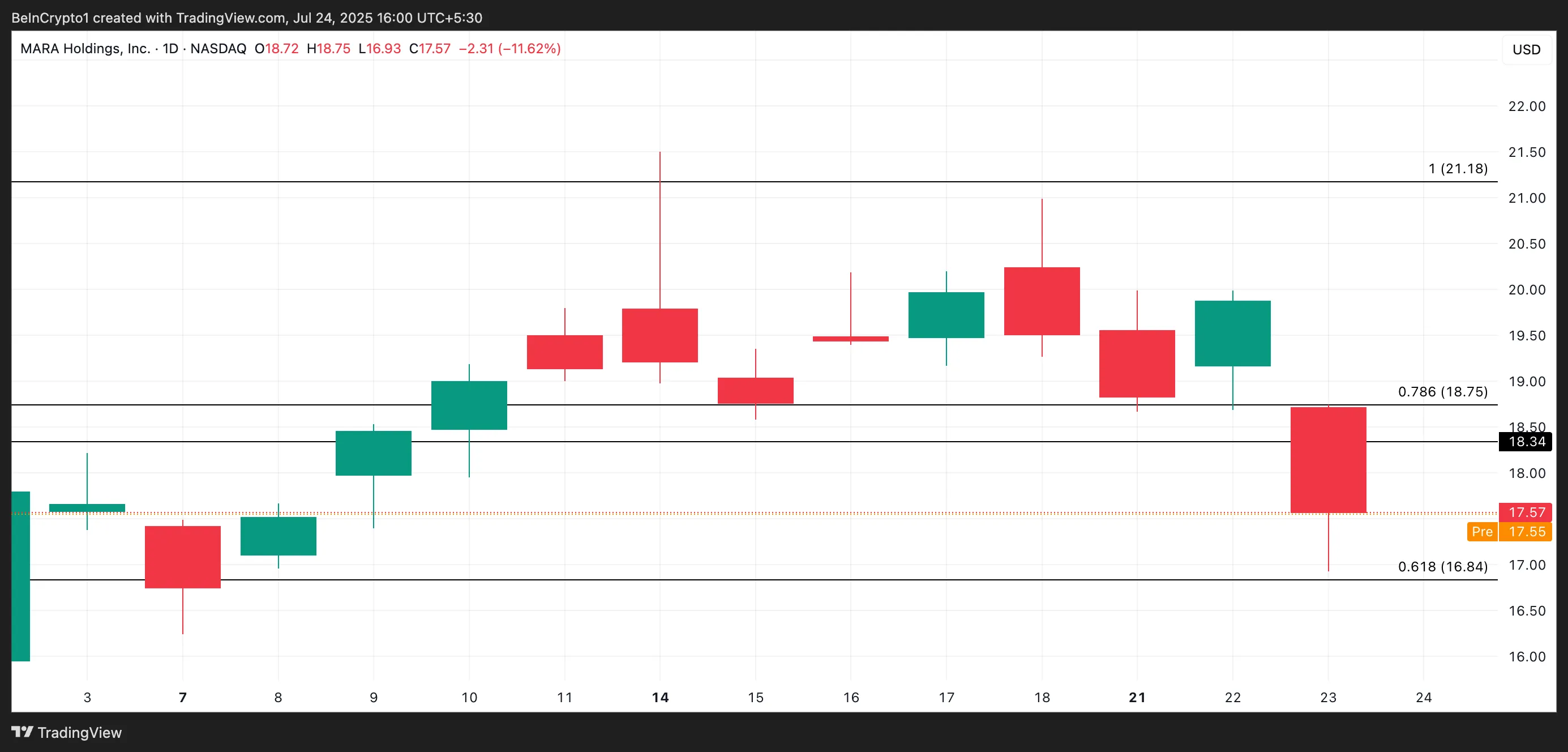
Task: Click the high value H18.75
Action: 329,49
